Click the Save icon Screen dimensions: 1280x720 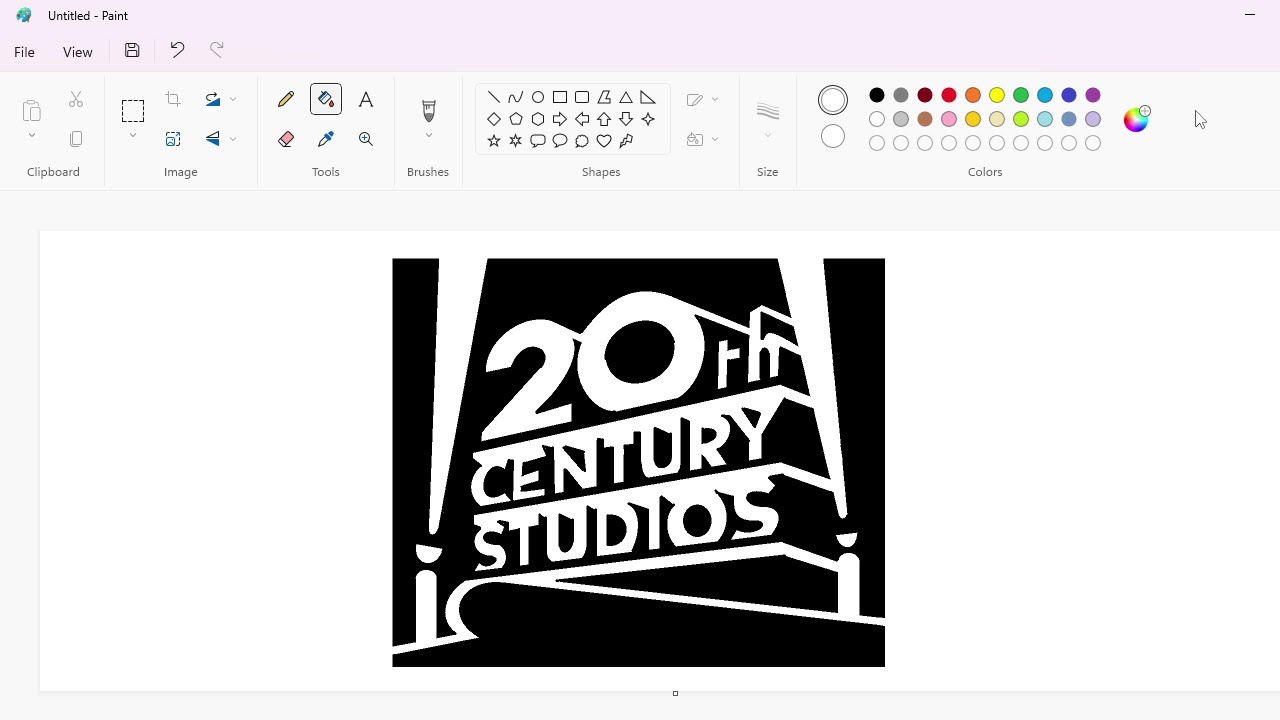pyautogui.click(x=132, y=50)
